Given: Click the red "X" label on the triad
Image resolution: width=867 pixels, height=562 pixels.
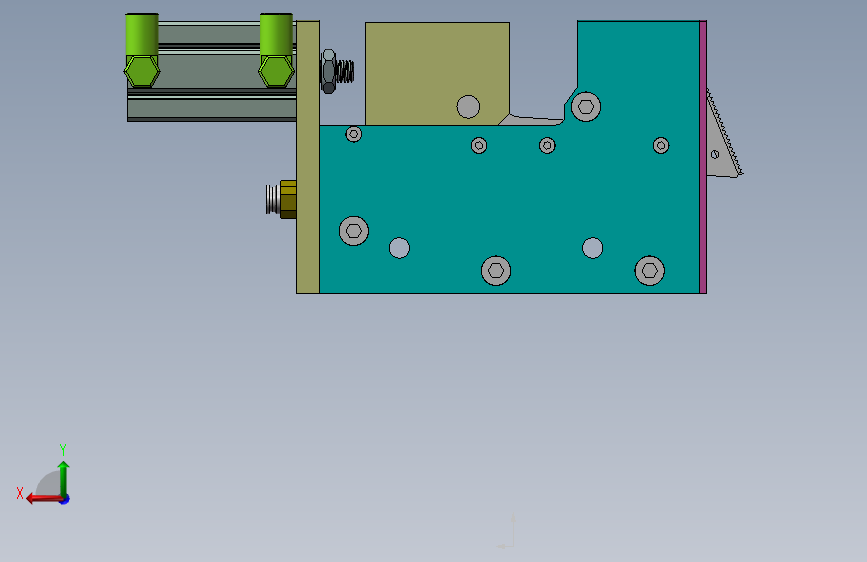Looking at the screenshot, I should coord(20,493).
